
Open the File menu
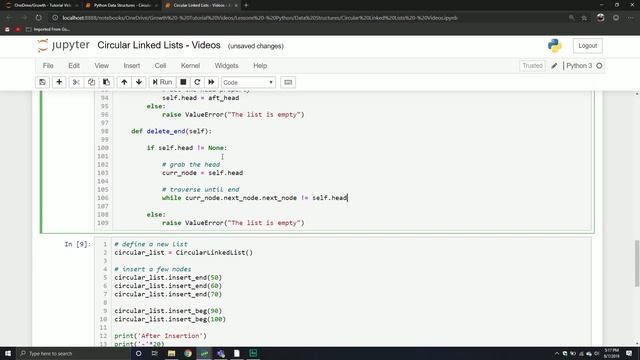48,66
